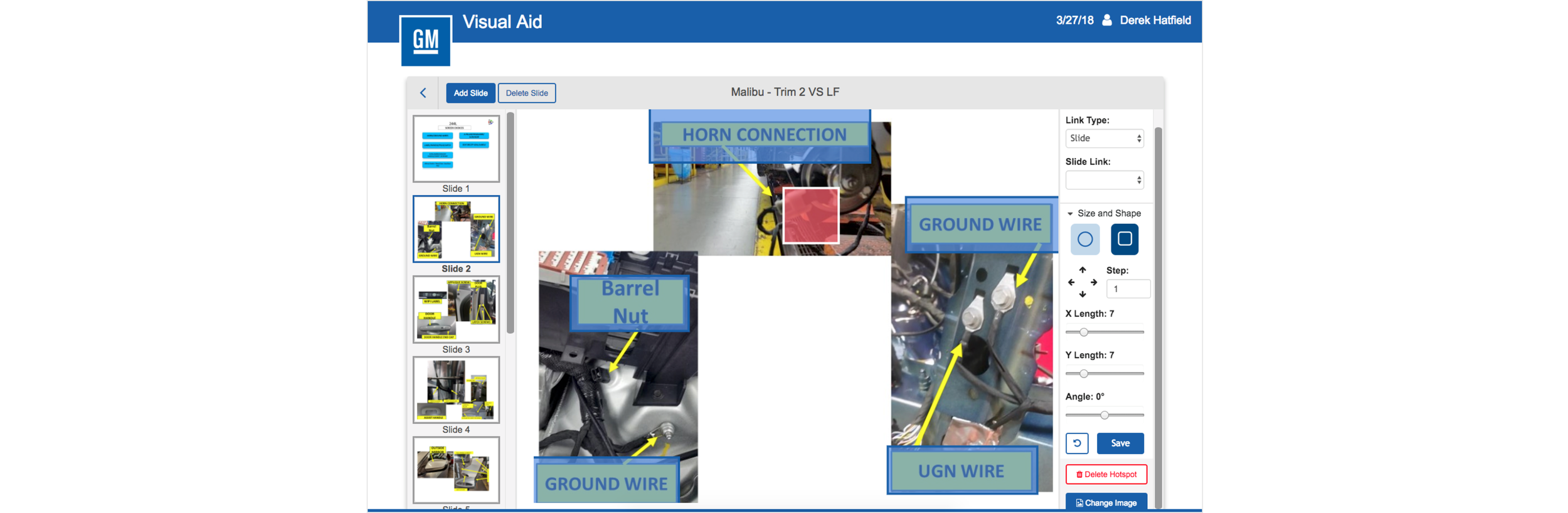Click the Malibu - Trim 2 VS LF title
The width and height of the screenshot is (1568, 513).
click(785, 92)
